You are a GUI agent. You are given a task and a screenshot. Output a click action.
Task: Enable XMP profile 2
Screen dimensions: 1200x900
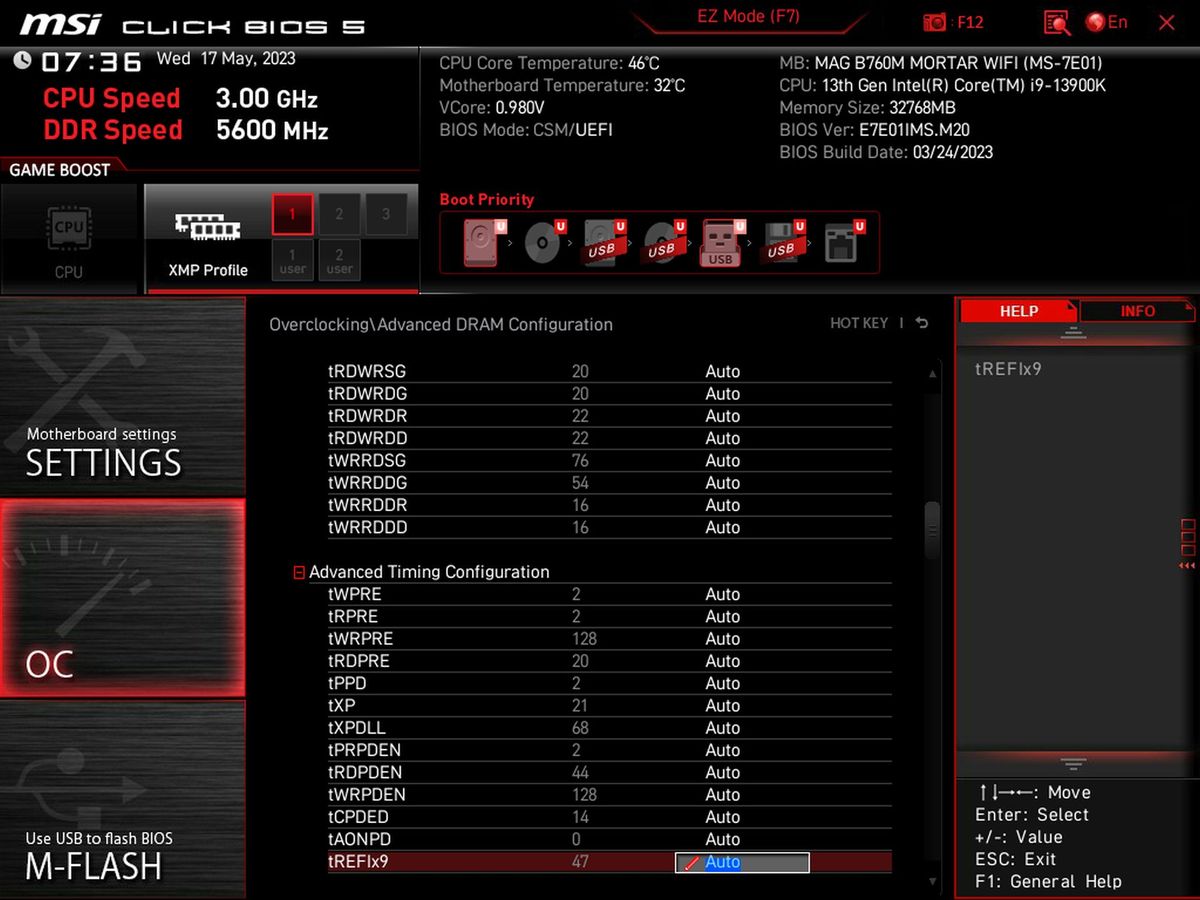[340, 214]
